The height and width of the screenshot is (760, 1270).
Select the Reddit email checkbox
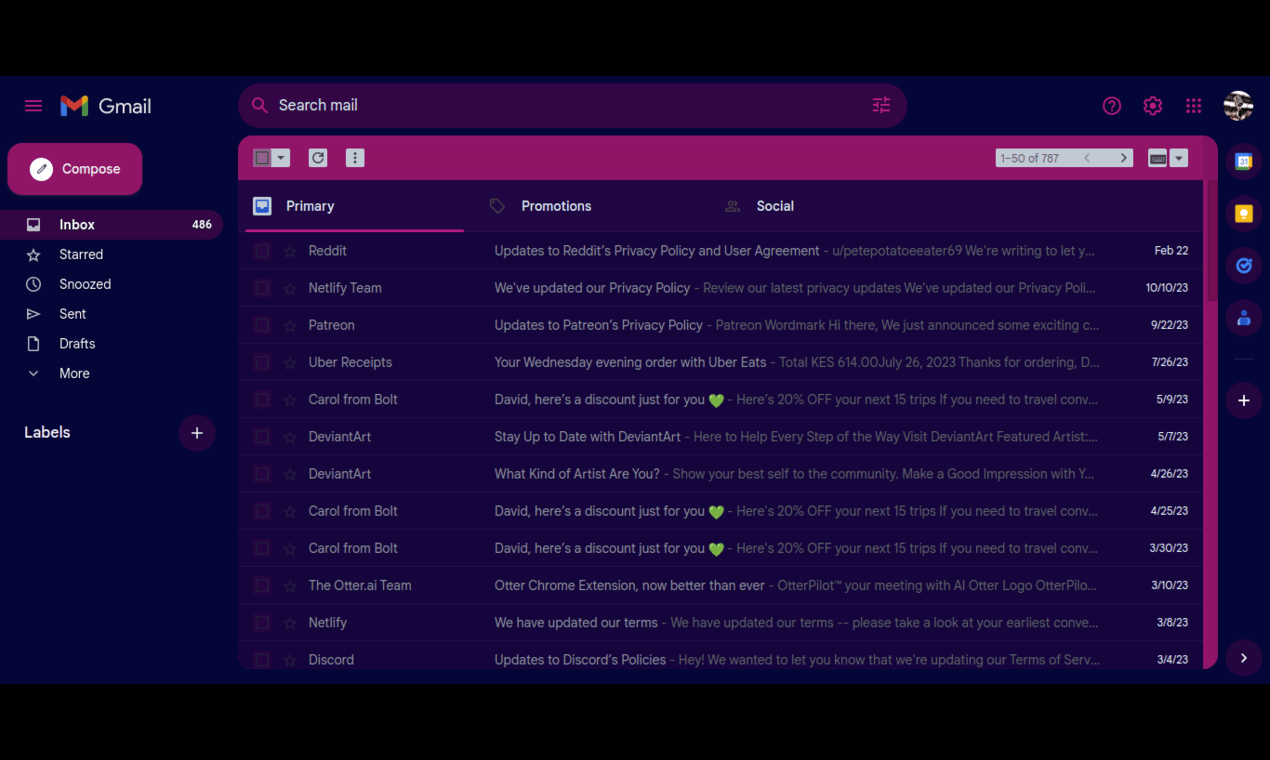[x=262, y=251]
